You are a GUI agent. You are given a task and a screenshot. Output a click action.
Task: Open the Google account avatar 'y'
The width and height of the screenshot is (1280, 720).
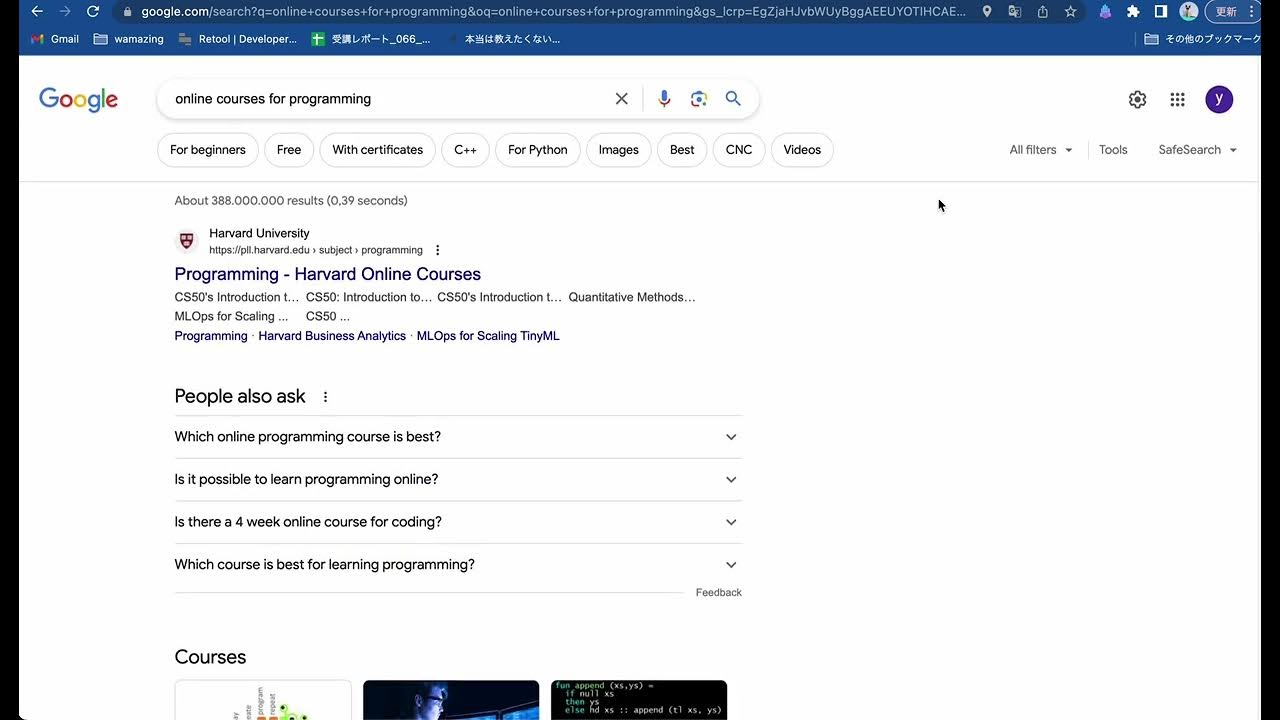1219,99
